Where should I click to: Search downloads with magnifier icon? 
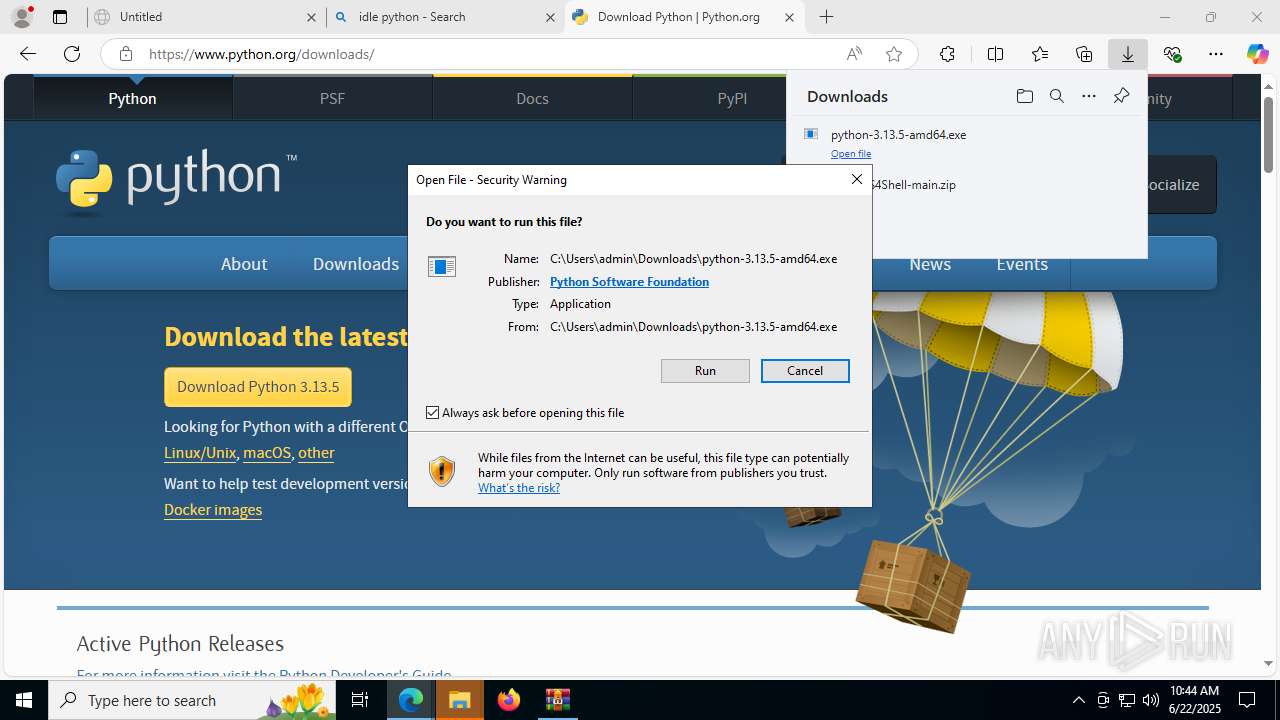tap(1057, 96)
